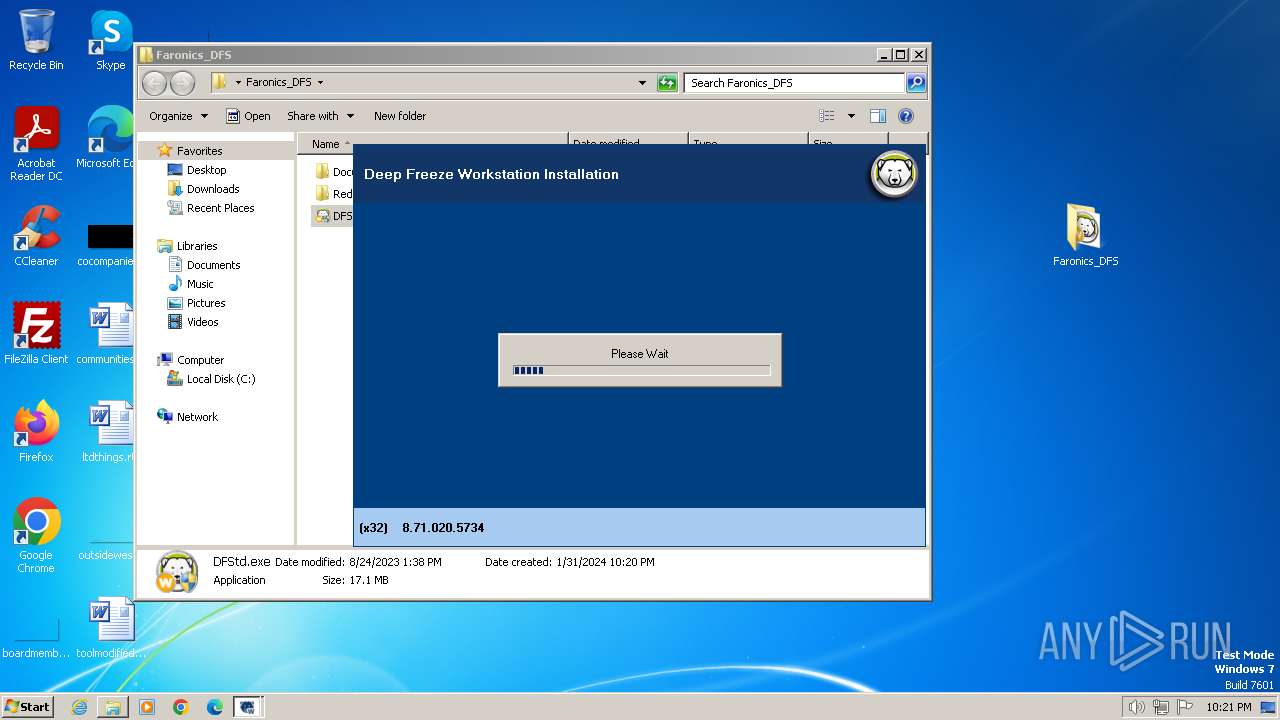Open Edge from the taskbar

(x=215, y=707)
